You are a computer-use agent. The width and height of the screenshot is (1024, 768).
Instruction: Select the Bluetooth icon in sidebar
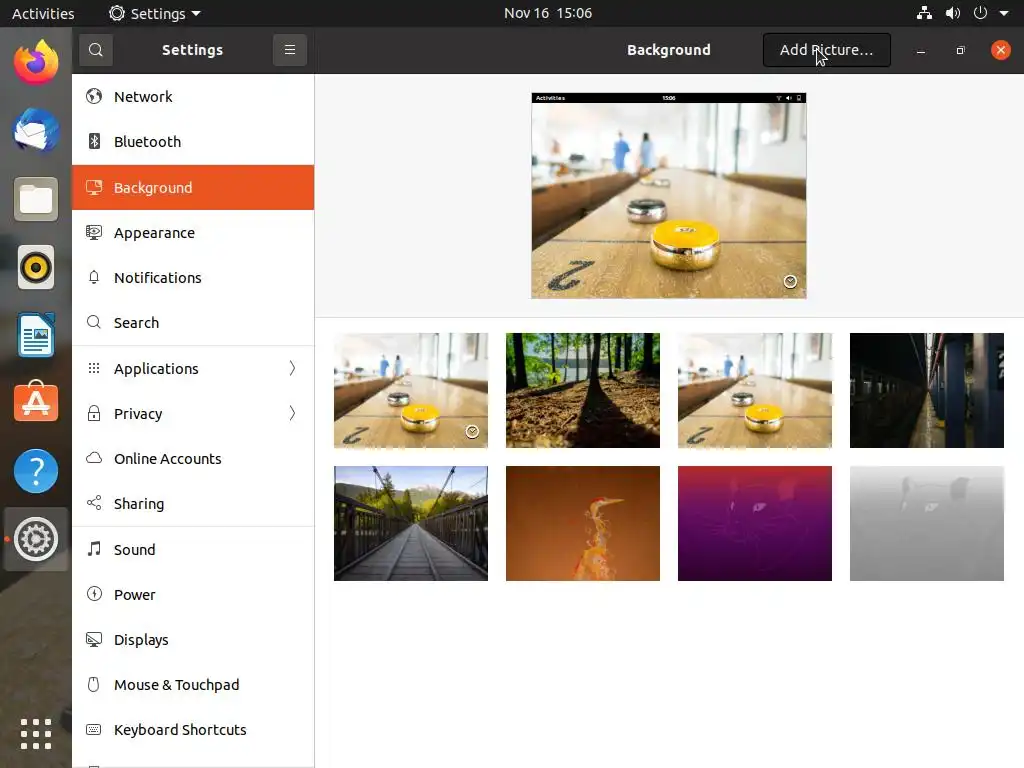point(94,141)
